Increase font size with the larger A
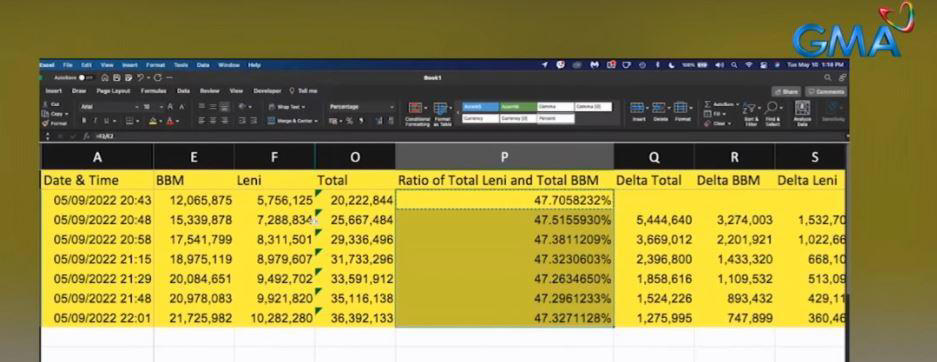The image size is (937, 362). click(170, 107)
